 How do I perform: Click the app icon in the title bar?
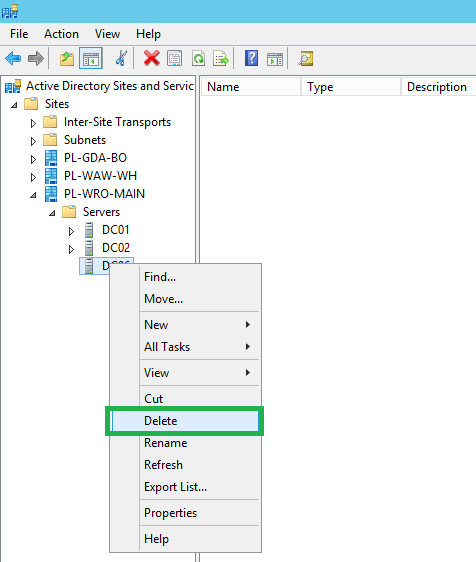(x=10, y=11)
